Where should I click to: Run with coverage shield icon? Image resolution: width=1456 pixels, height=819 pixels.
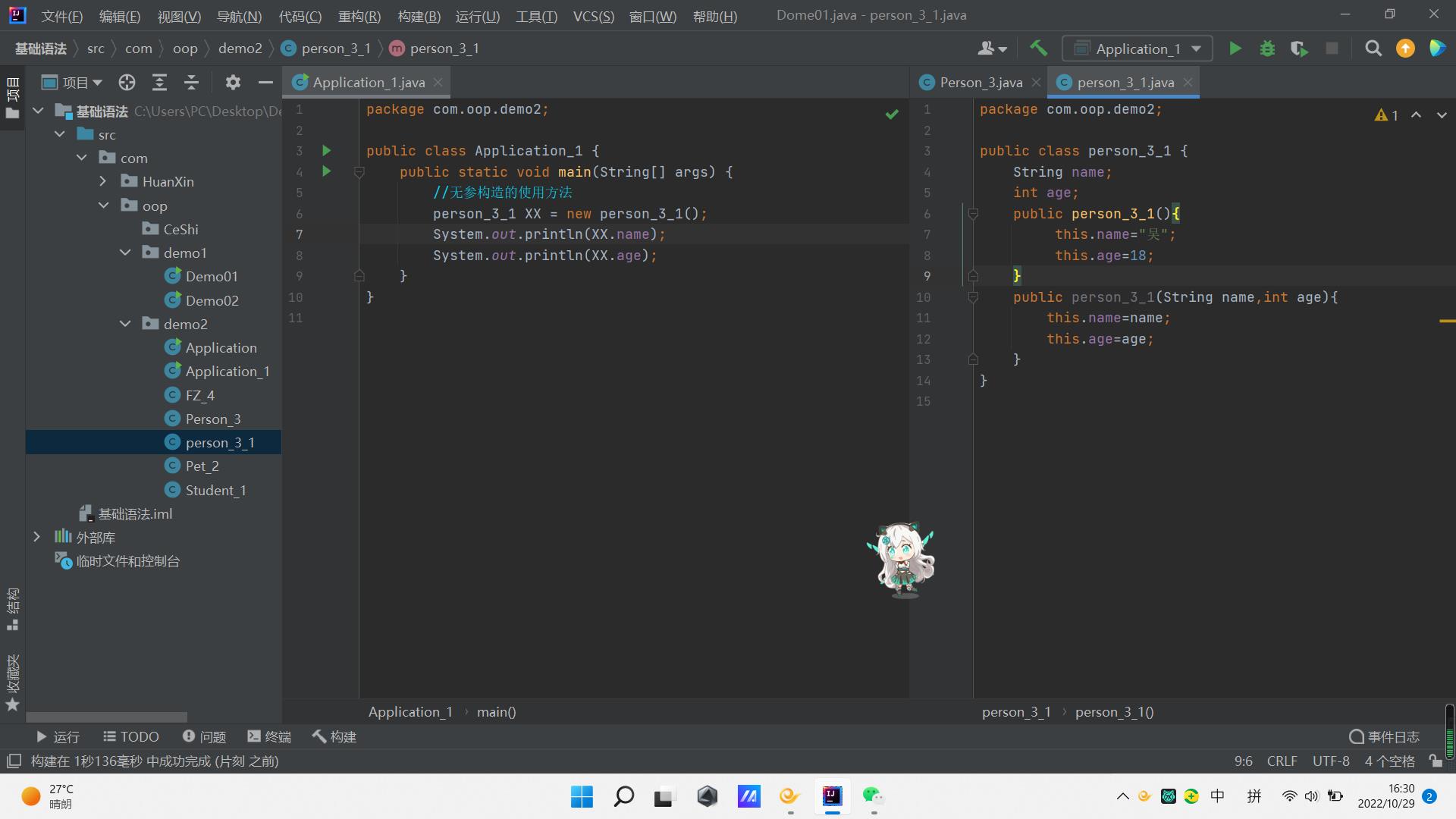[x=1299, y=49]
